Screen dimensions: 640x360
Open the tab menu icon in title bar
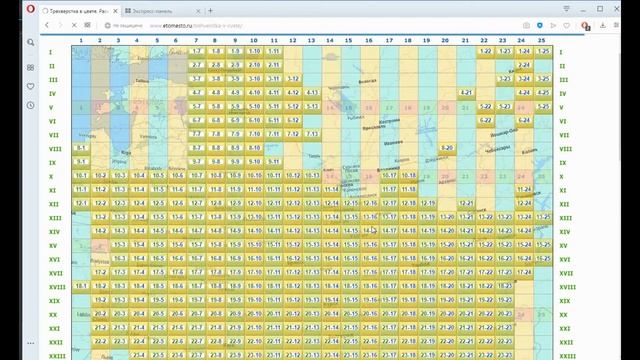point(566,9)
